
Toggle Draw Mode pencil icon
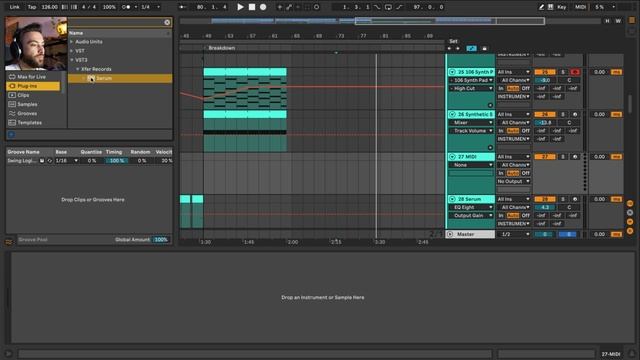click(x=541, y=7)
